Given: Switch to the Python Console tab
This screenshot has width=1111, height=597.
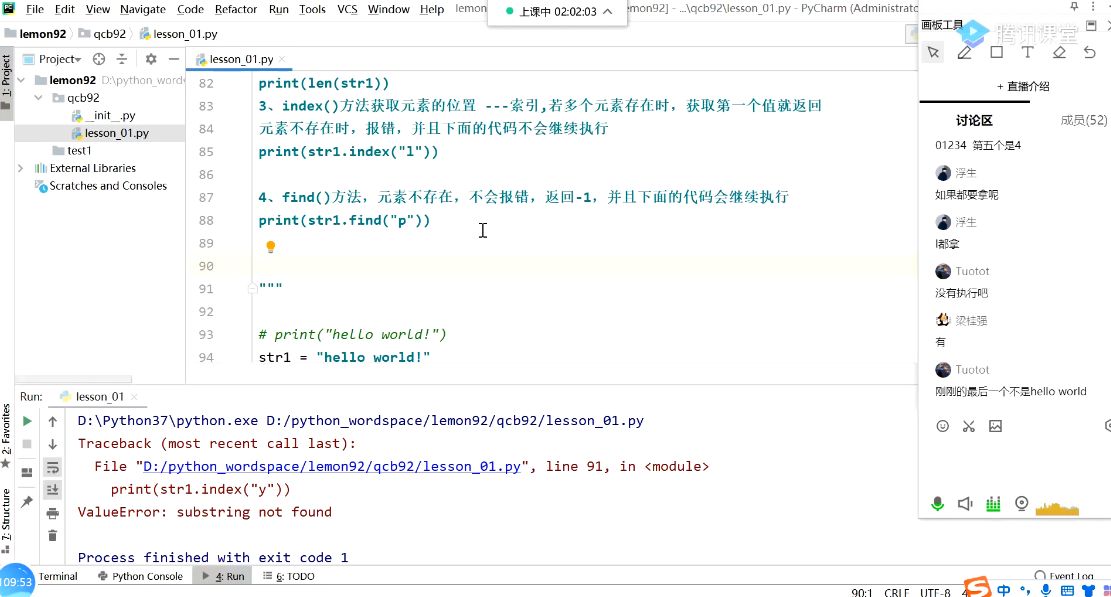Looking at the screenshot, I should pos(140,576).
